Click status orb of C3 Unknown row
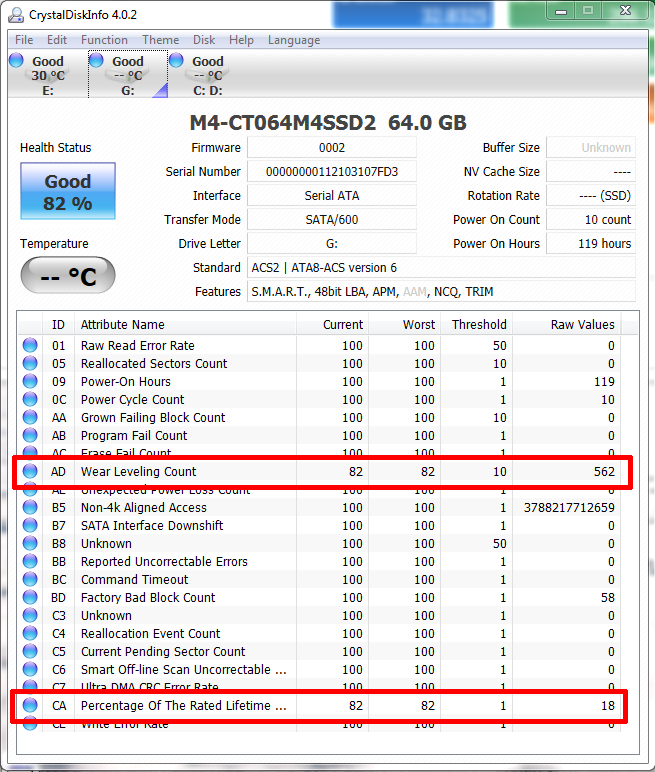 (x=30, y=615)
